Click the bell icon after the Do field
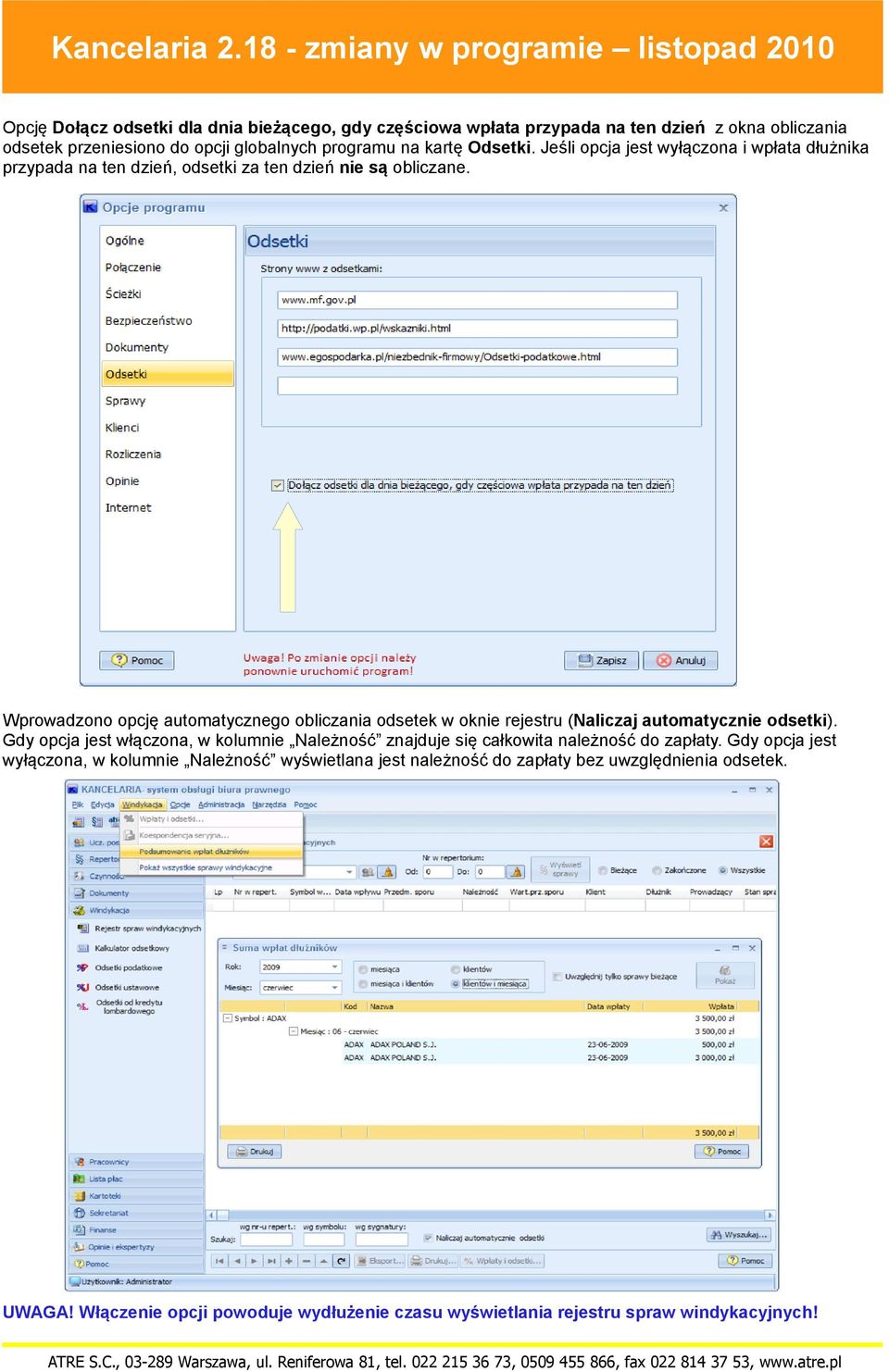The image size is (889, 1372). (x=517, y=871)
